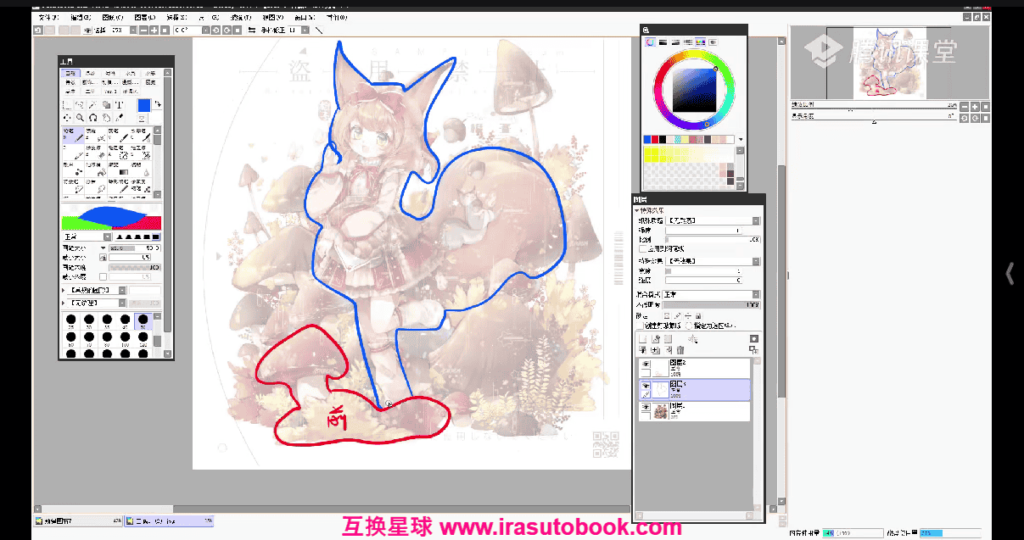Click the undo button in top toolbar
The height and width of the screenshot is (540, 1024).
pyautogui.click(x=38, y=30)
